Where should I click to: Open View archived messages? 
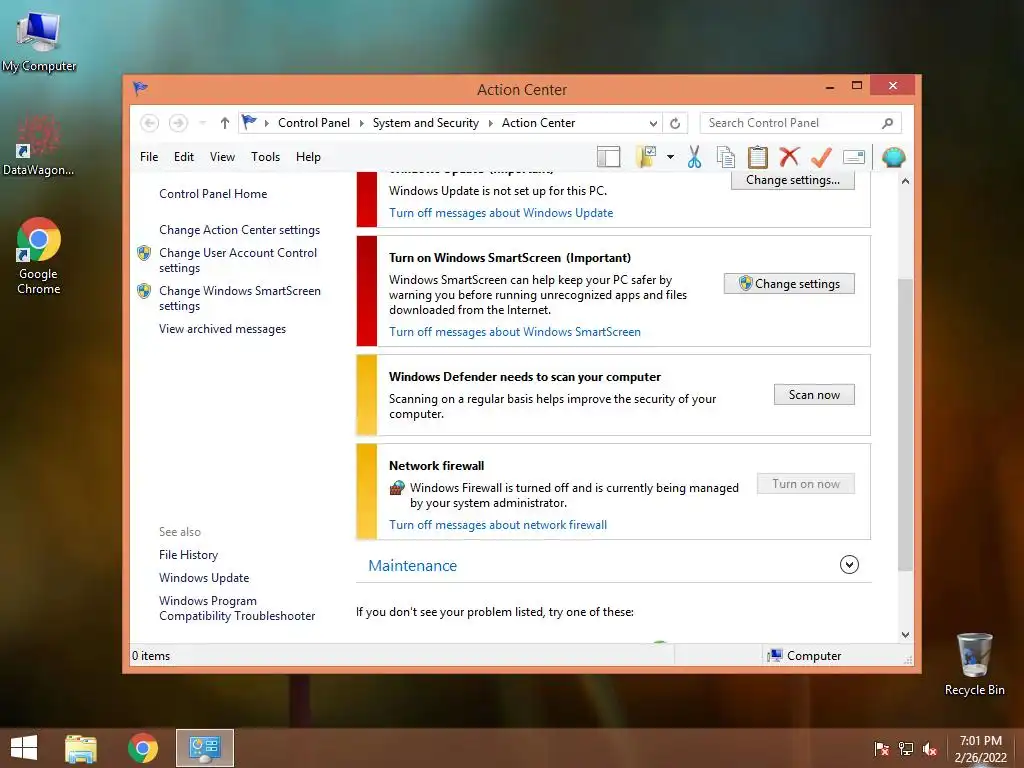coord(222,329)
